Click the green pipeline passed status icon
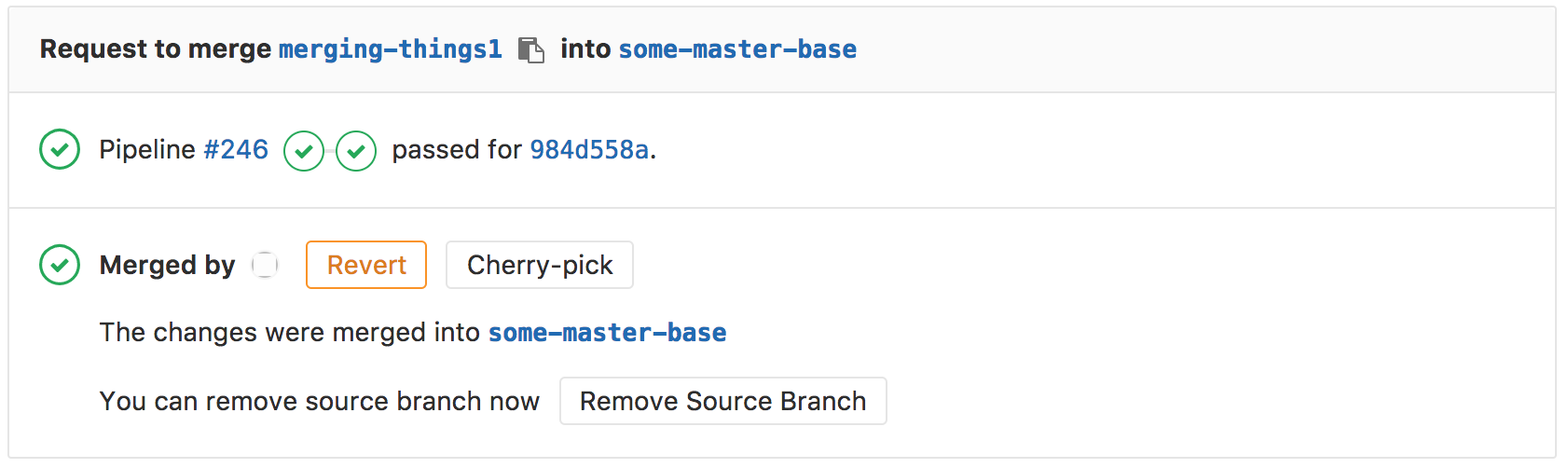 60,150
